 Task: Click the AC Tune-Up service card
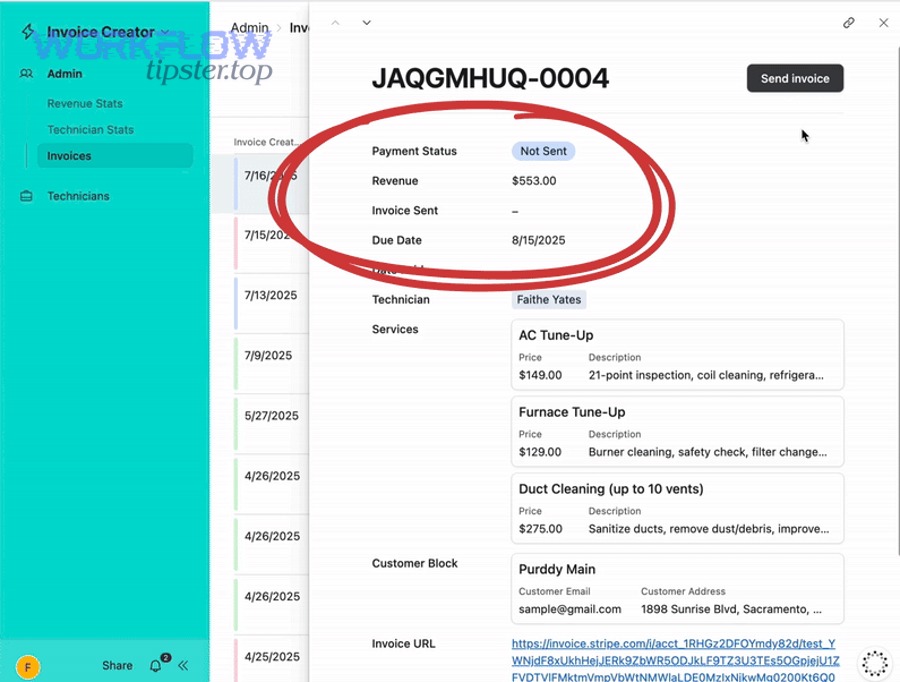(677, 354)
